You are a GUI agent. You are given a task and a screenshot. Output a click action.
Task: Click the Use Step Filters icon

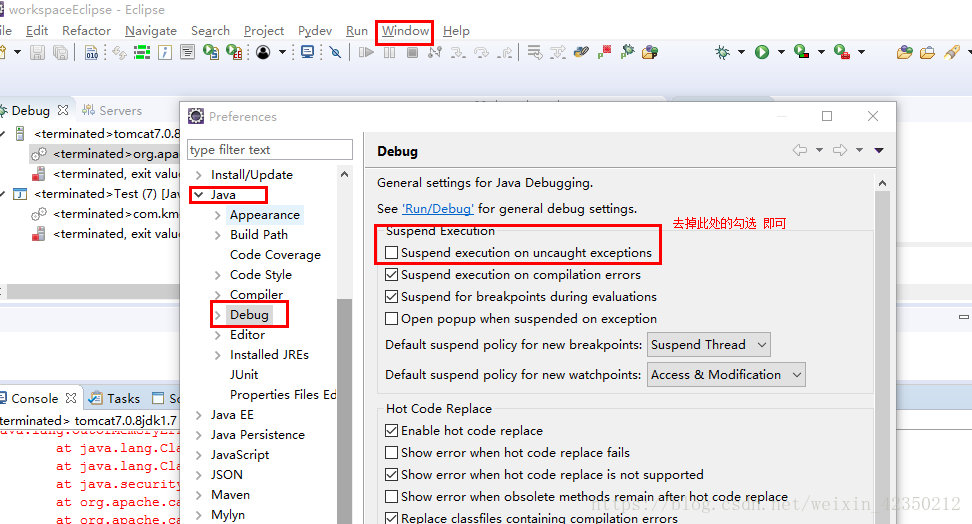point(558,53)
